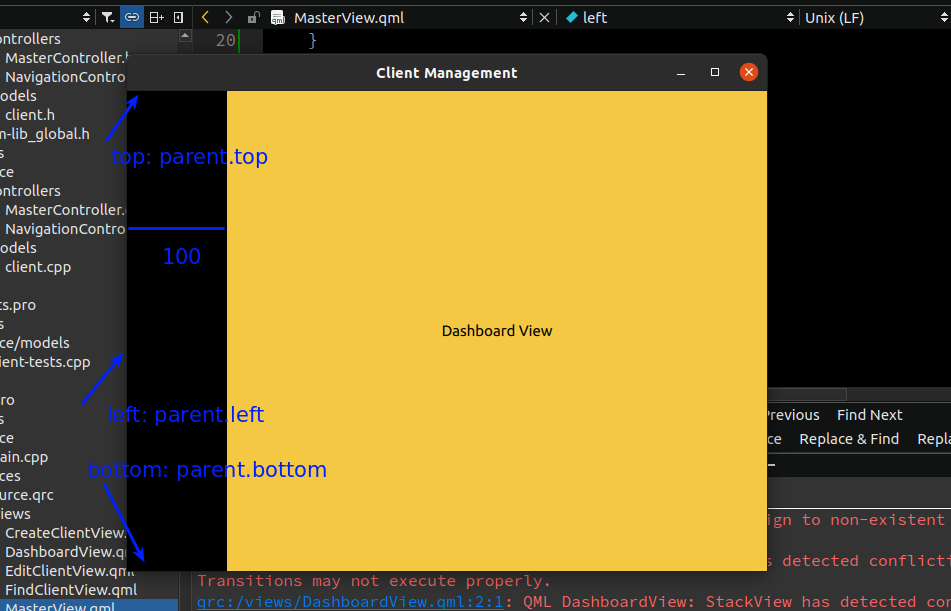
Task: Click the Find Next button
Action: pyautogui.click(x=870, y=415)
